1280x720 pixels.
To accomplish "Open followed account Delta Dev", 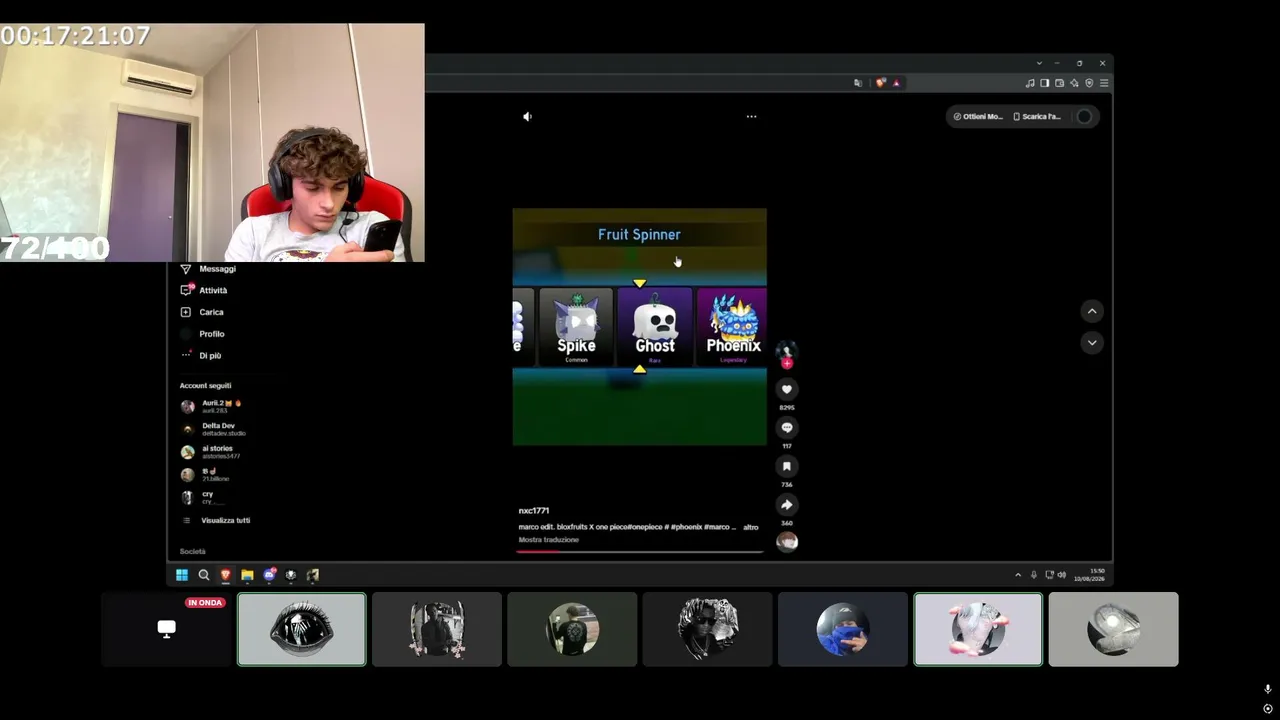I will tap(213, 429).
